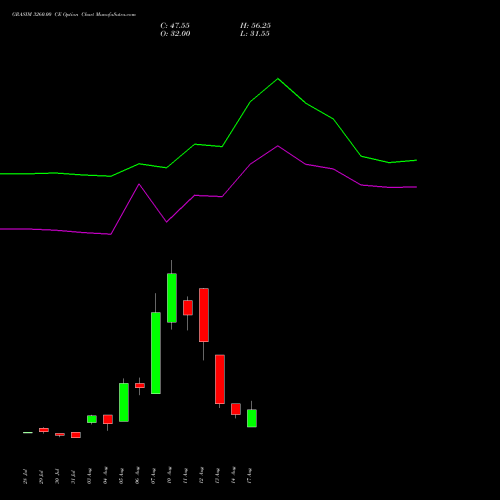Screen dimensions: 500x500
Task: Select the 31 Jul date label
Action: [x=73, y=477]
